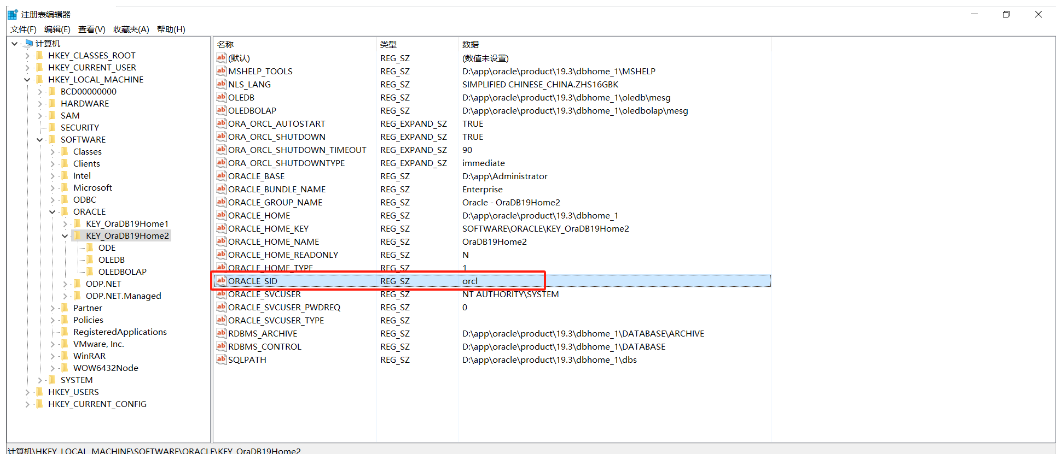Collapse the KEY_OraDB19Home2 key arrow
1057x461 pixels.
(x=65, y=236)
